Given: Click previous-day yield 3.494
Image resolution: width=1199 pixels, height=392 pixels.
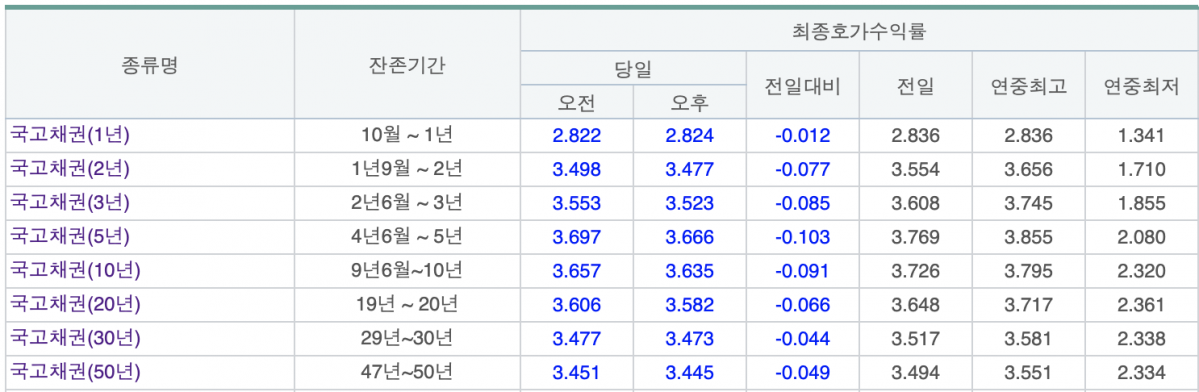Looking at the screenshot, I should [915, 372].
